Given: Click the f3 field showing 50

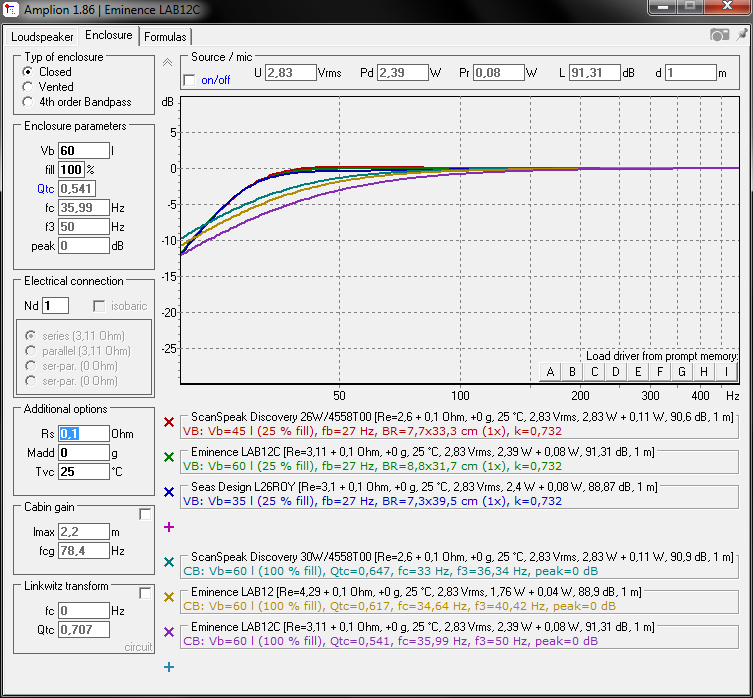Looking at the screenshot, I should click(84, 227).
